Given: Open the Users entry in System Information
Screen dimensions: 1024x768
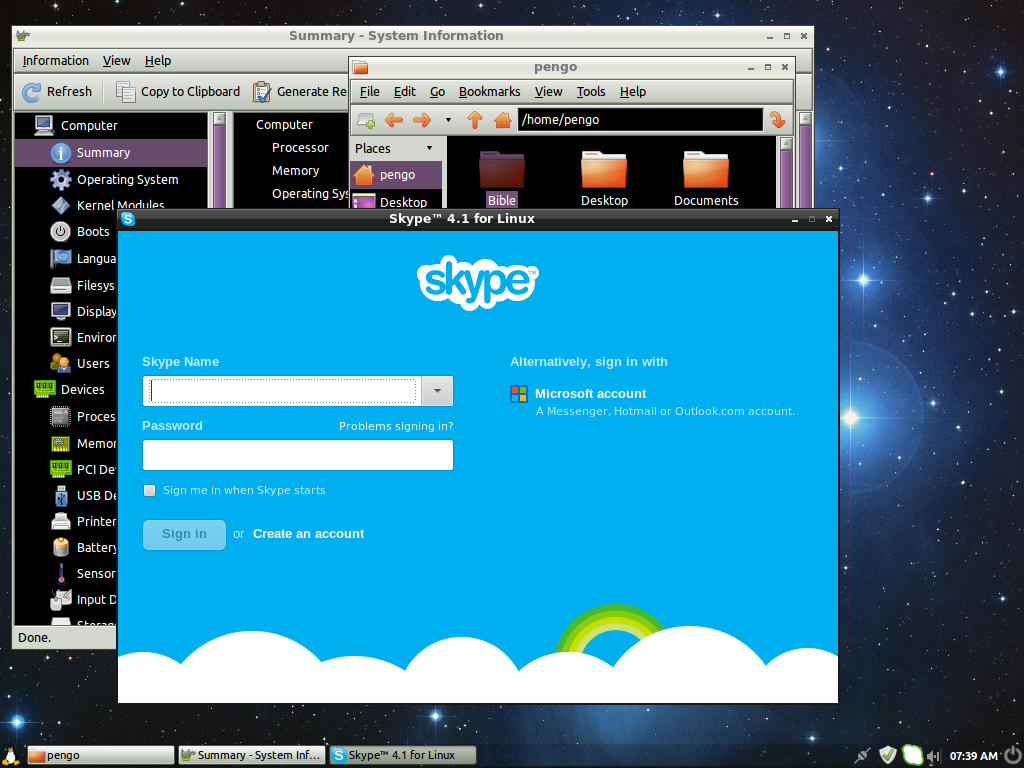Looking at the screenshot, I should click(80, 364).
